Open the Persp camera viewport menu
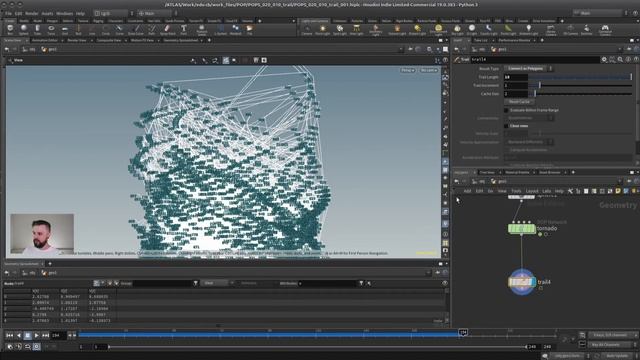Screen dimensions: 640x360 407,70
